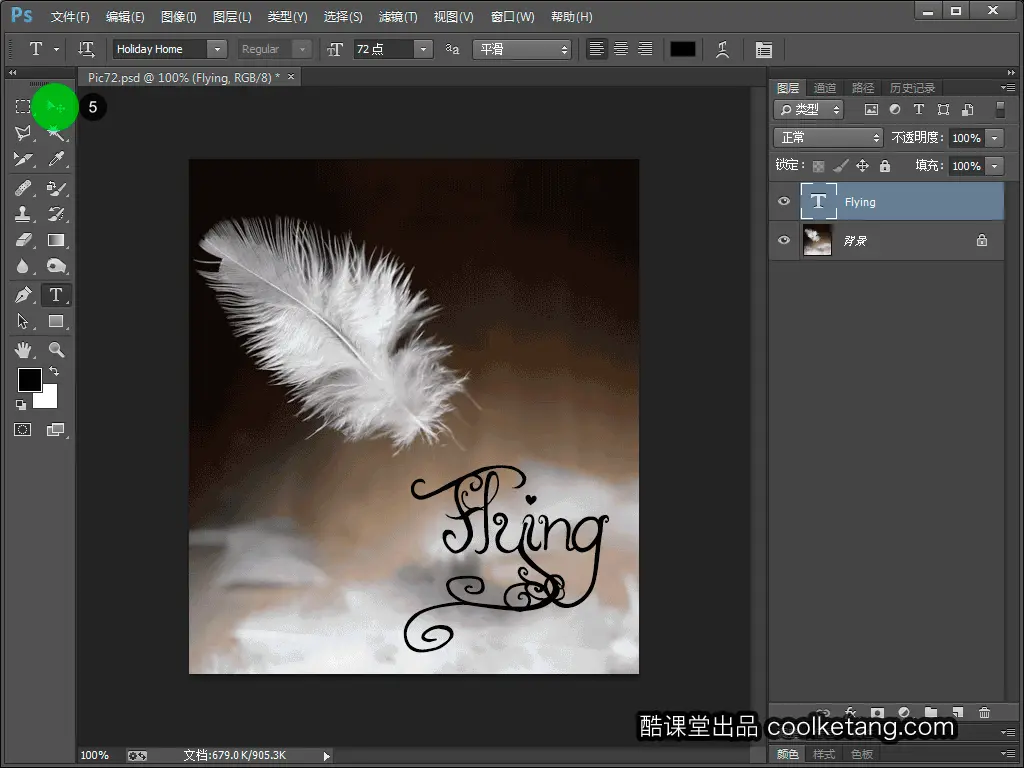Select the Hand tool
Image resolution: width=1024 pixels, height=768 pixels.
tap(23, 350)
